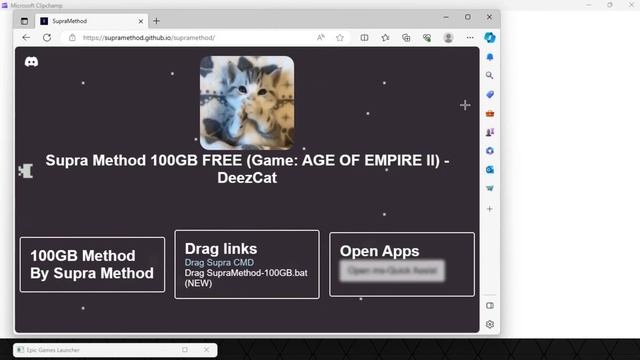Open Tools briefcase in sidebar
This screenshot has width=640, height=360.
coord(490,113)
